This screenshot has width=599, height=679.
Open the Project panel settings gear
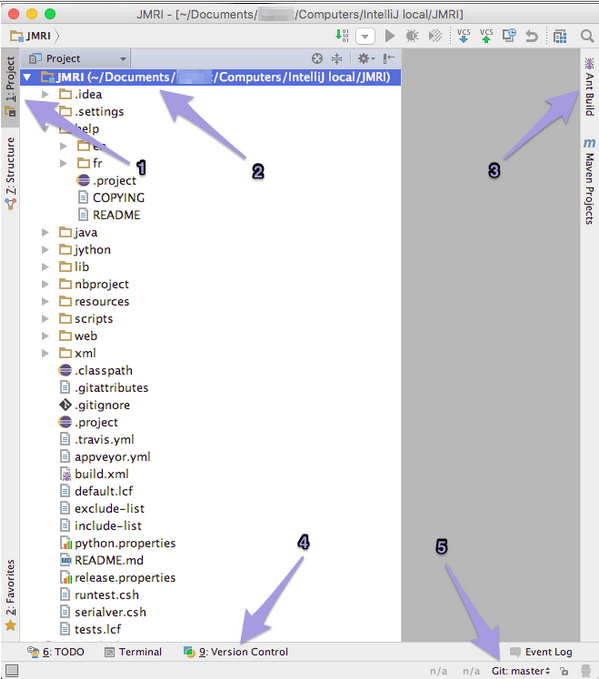366,58
